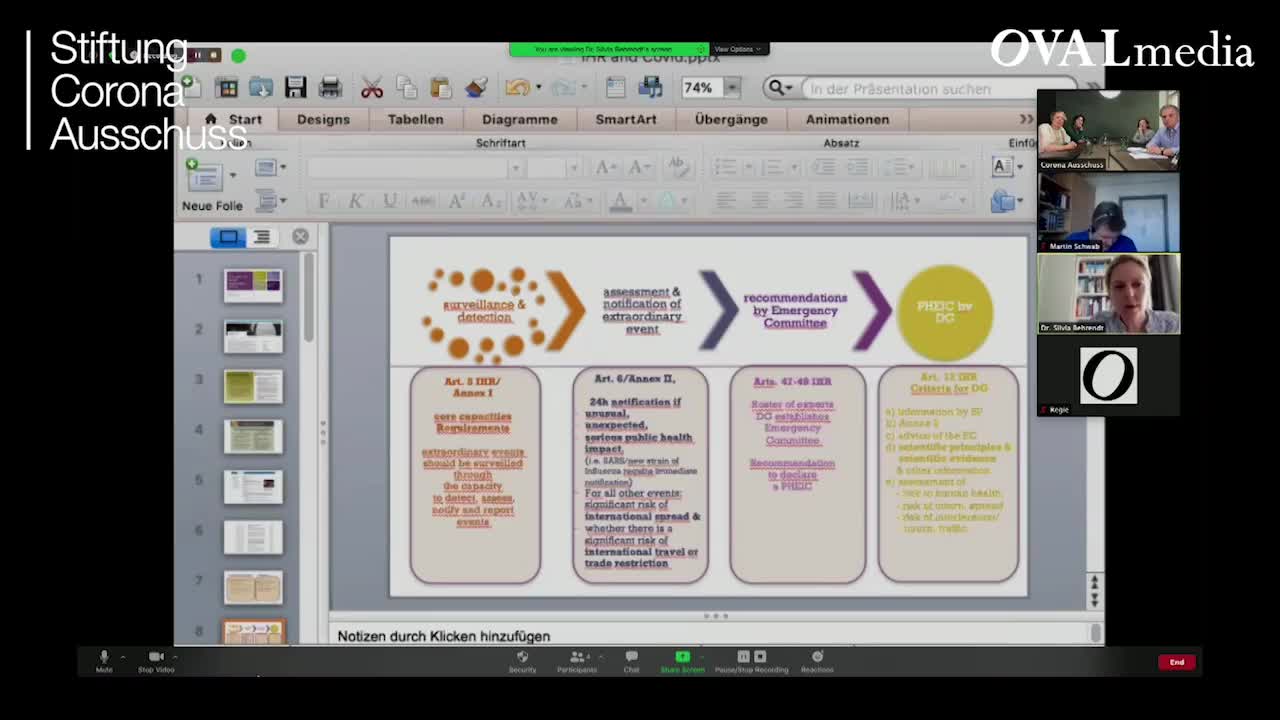Click the decrease indent icon
The height and width of the screenshot is (720, 1280).
823,167
